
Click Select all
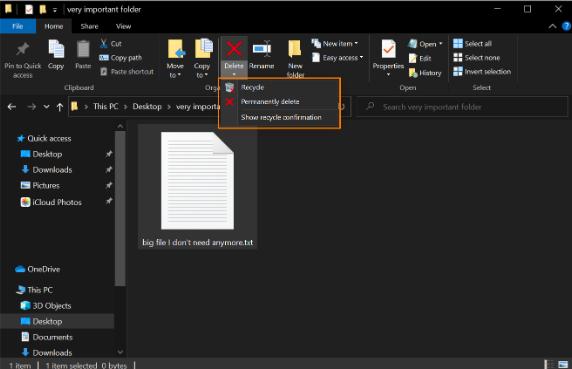tap(472, 44)
